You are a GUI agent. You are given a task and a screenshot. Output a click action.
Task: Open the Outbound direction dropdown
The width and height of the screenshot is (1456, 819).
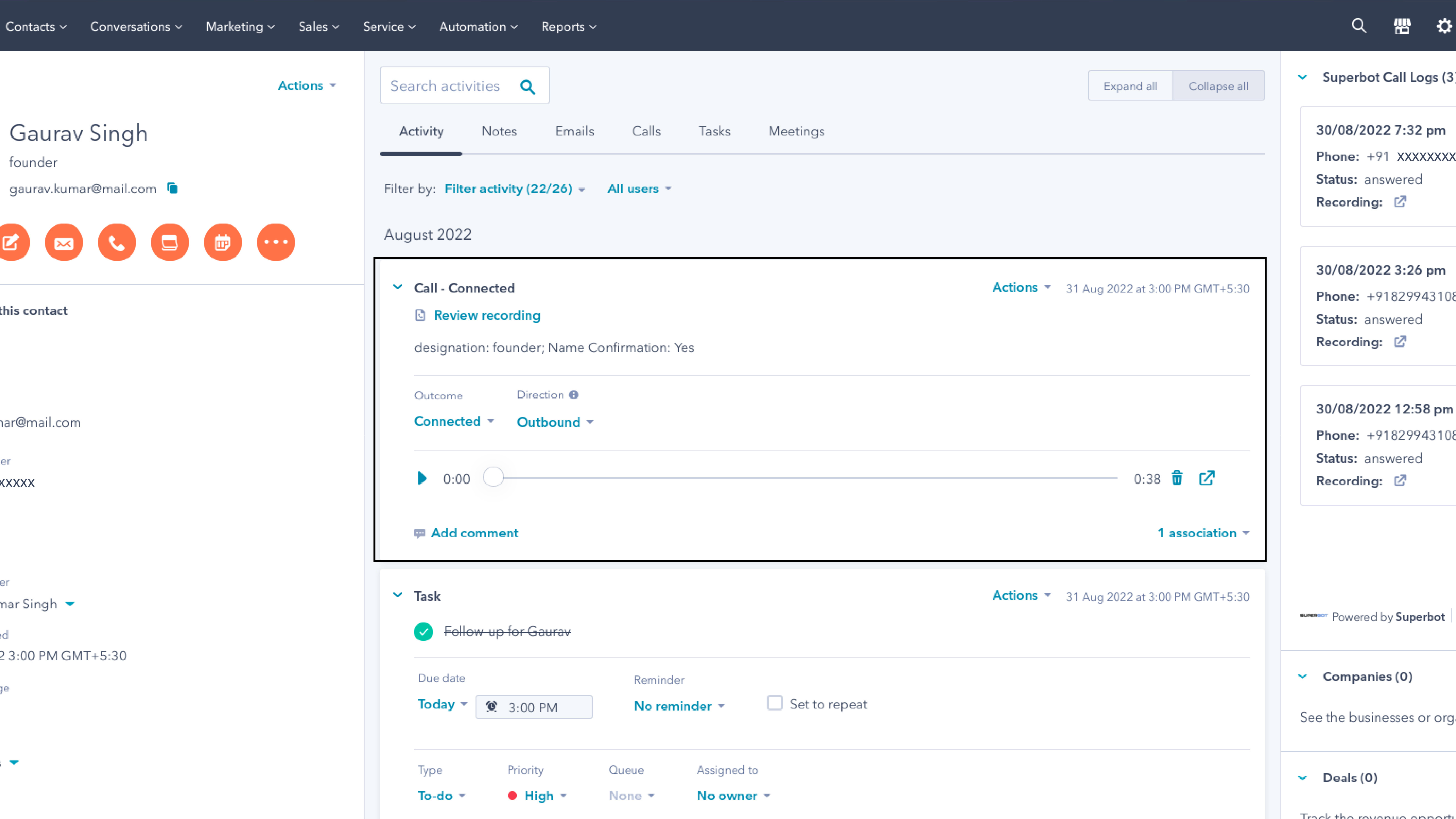click(x=554, y=422)
